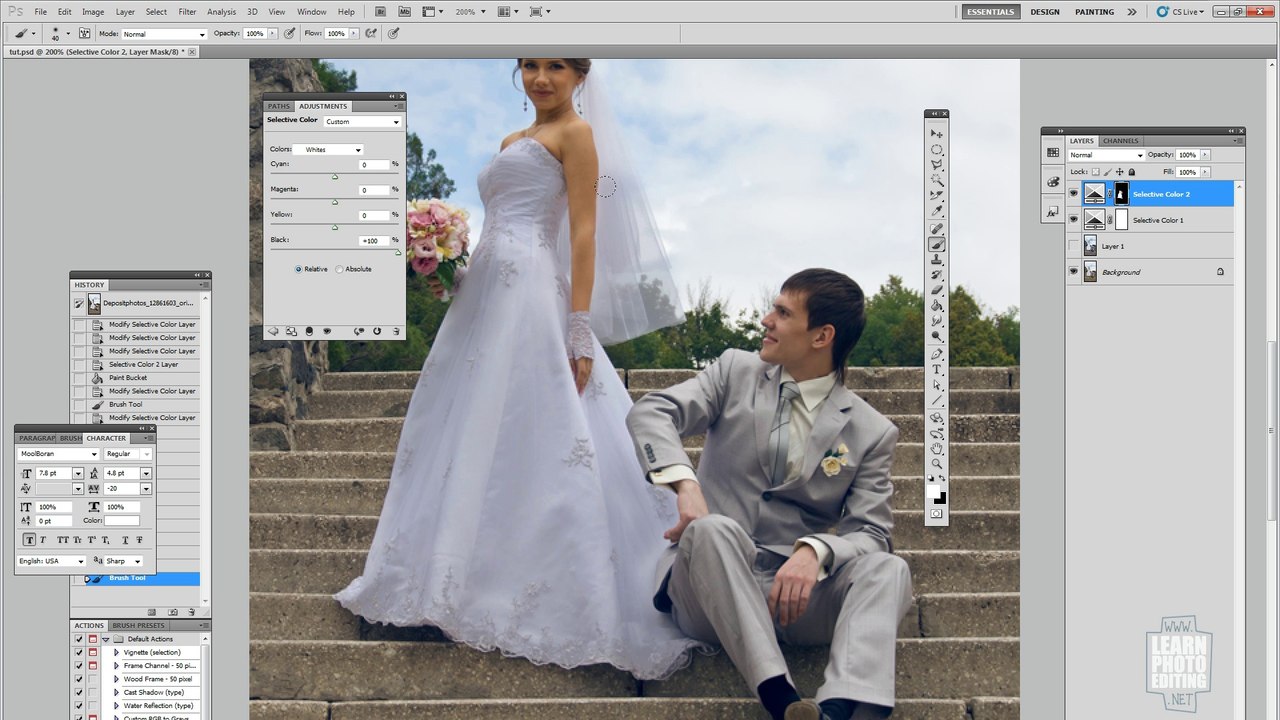
Task: Select the Hand tool
Action: click(937, 449)
